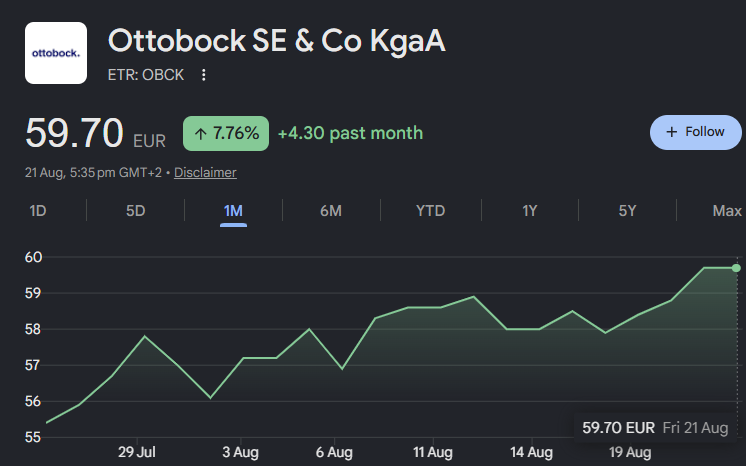
Task: Switch to the 5D time range
Action: point(136,210)
